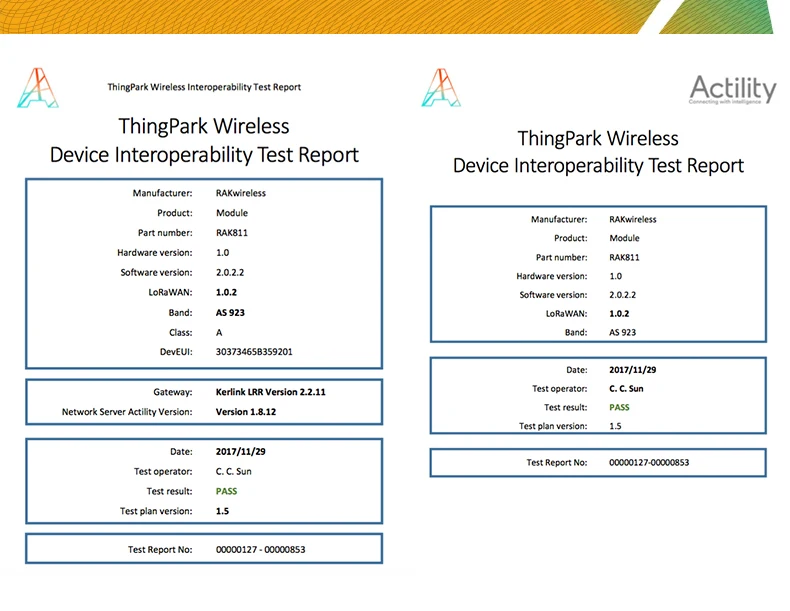The width and height of the screenshot is (790, 611).
Task: Select software version '2.0.2.2' in the Actility-branded report
Action: tap(622, 295)
